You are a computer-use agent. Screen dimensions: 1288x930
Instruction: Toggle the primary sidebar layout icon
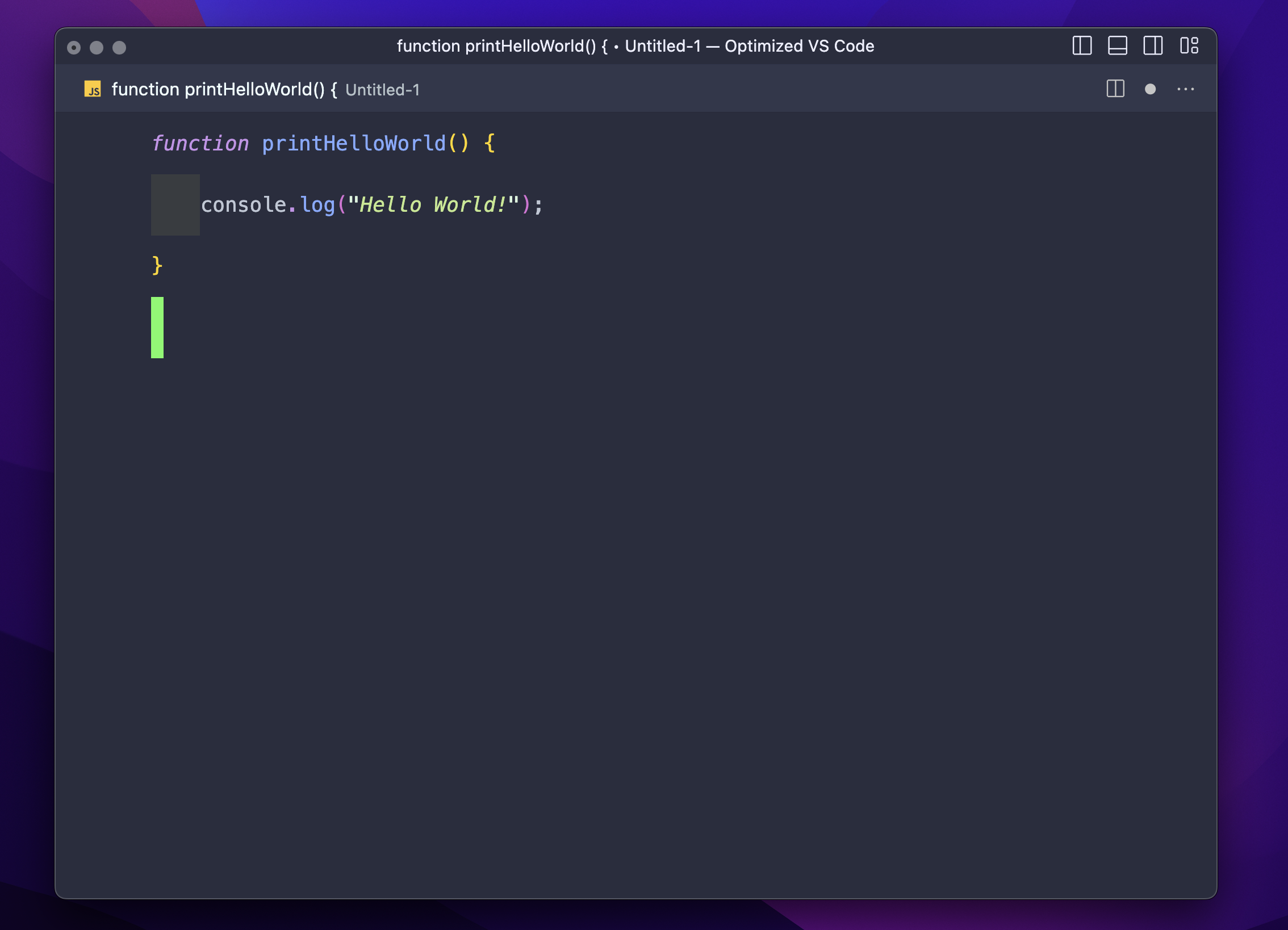click(1082, 45)
